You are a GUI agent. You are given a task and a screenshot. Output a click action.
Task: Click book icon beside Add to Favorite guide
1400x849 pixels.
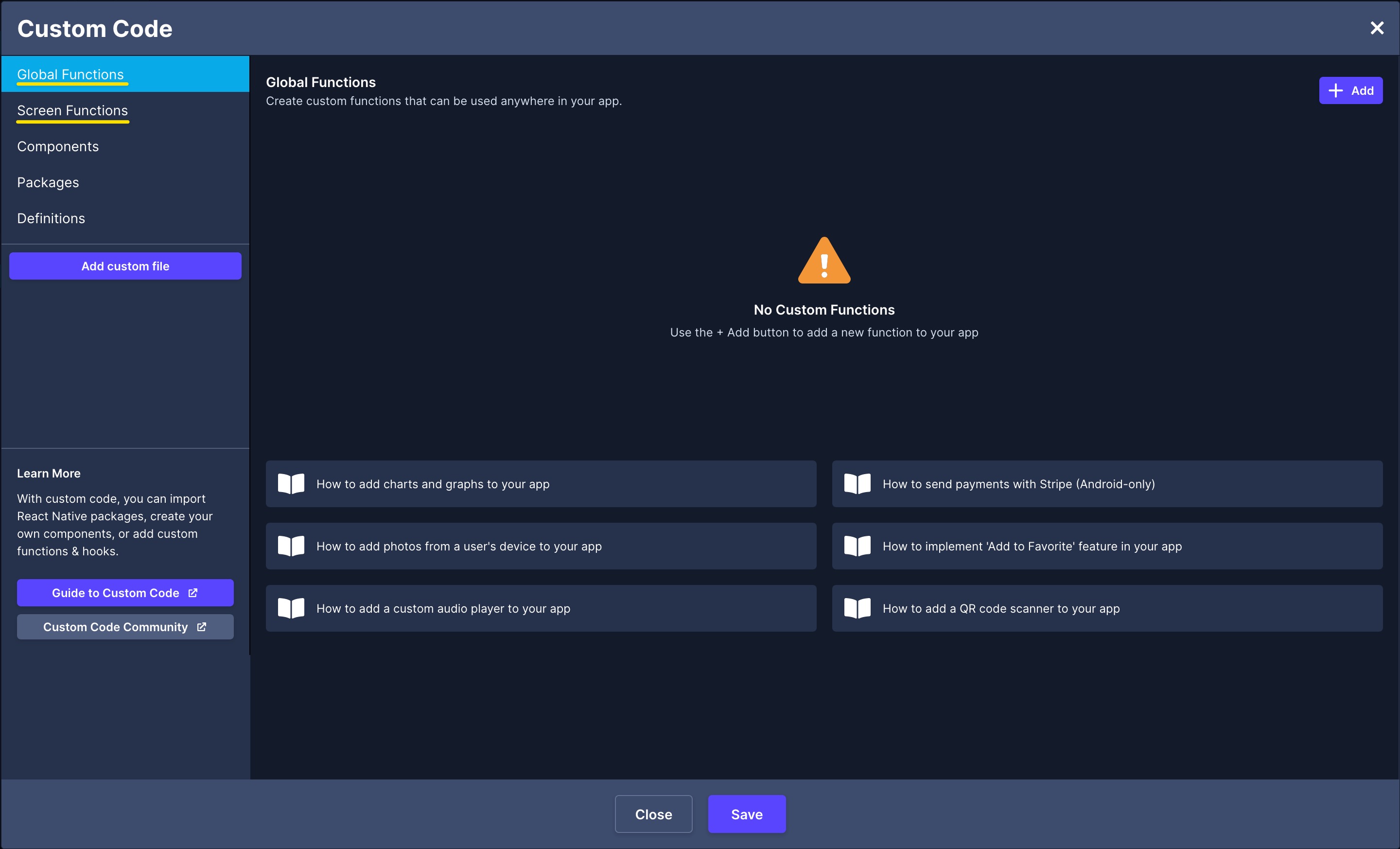[x=857, y=546]
